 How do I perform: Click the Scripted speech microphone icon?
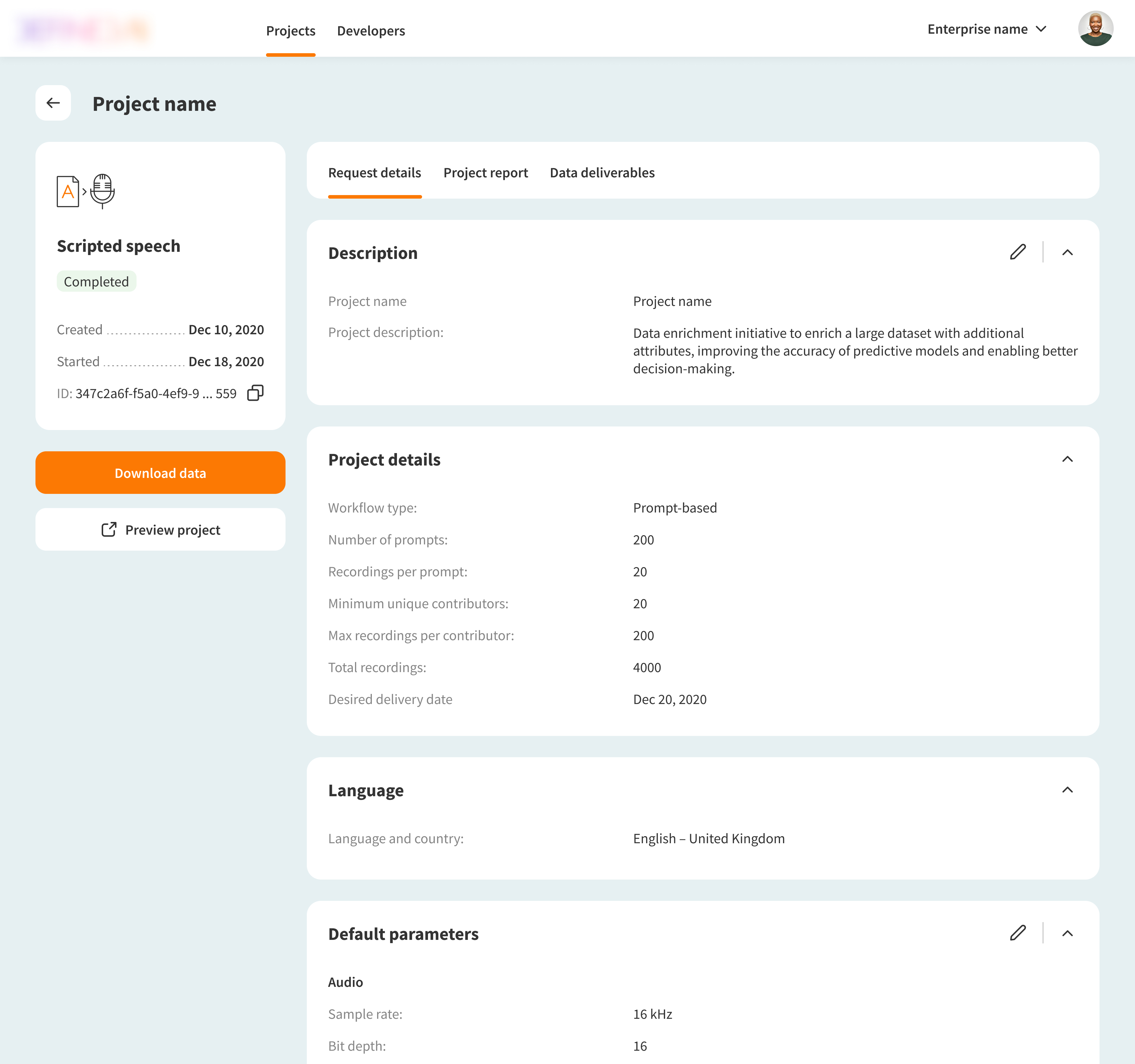[102, 191]
